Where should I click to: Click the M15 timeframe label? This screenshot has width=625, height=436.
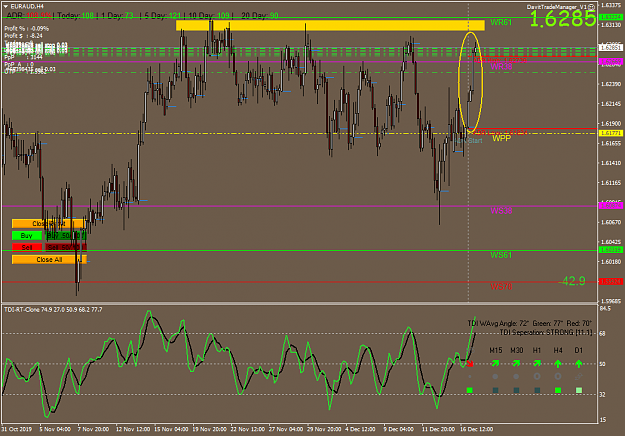click(495, 350)
